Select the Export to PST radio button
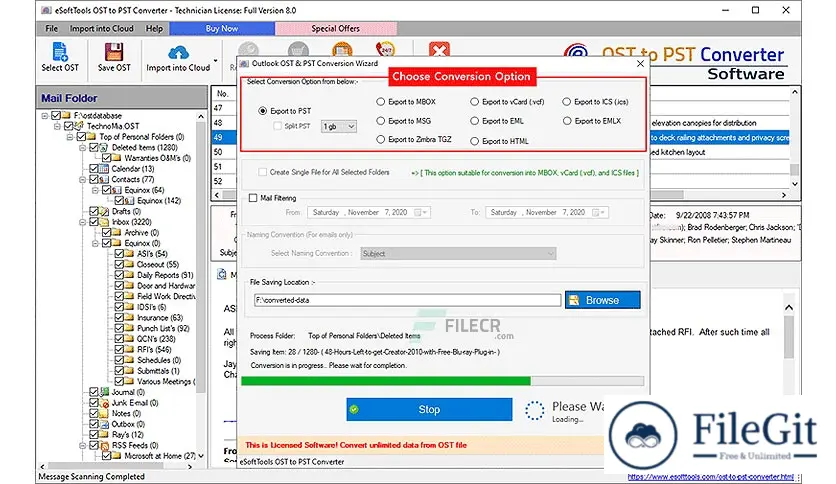The height and width of the screenshot is (484, 836). click(262, 111)
